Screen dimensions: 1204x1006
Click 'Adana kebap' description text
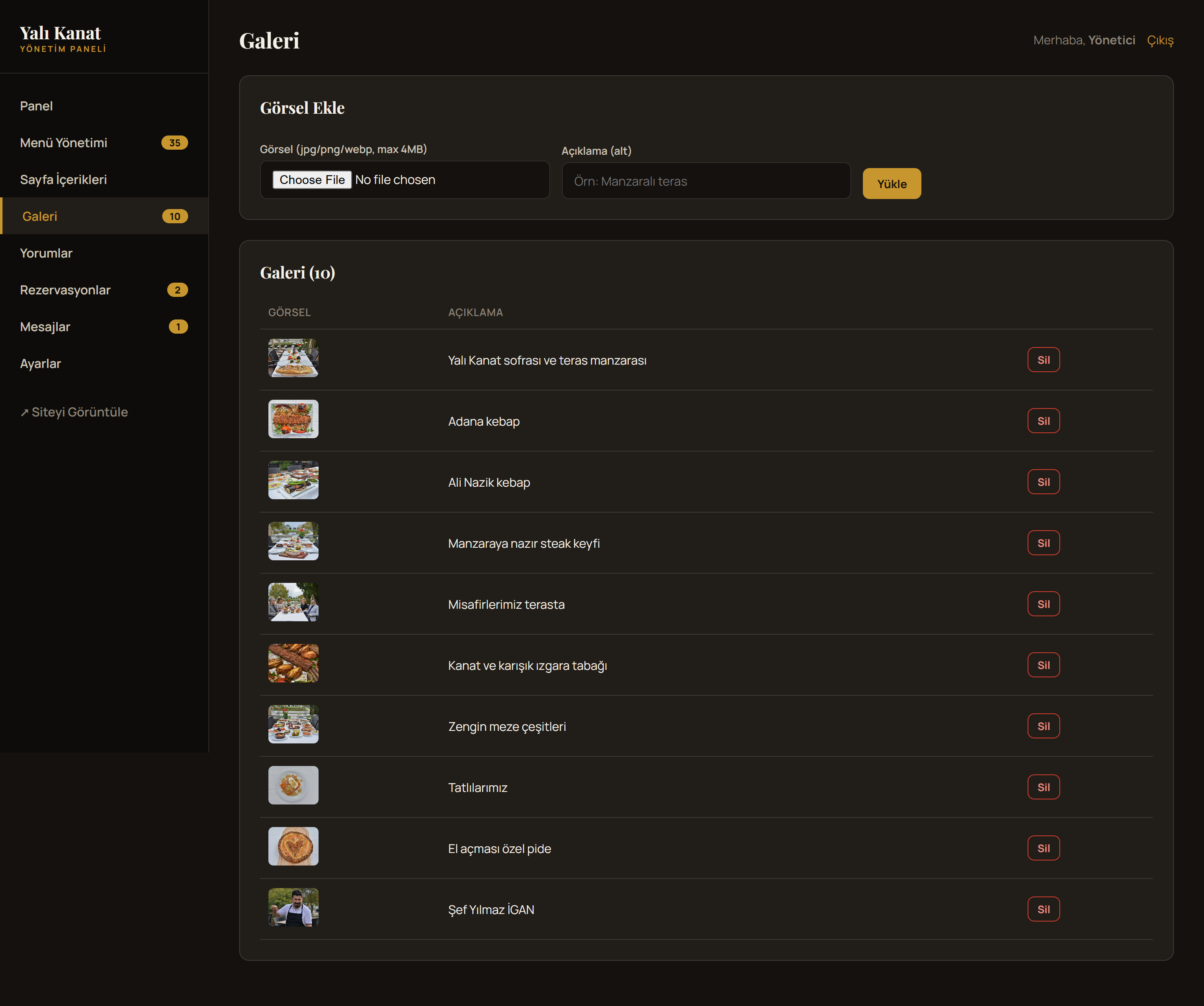(x=484, y=421)
